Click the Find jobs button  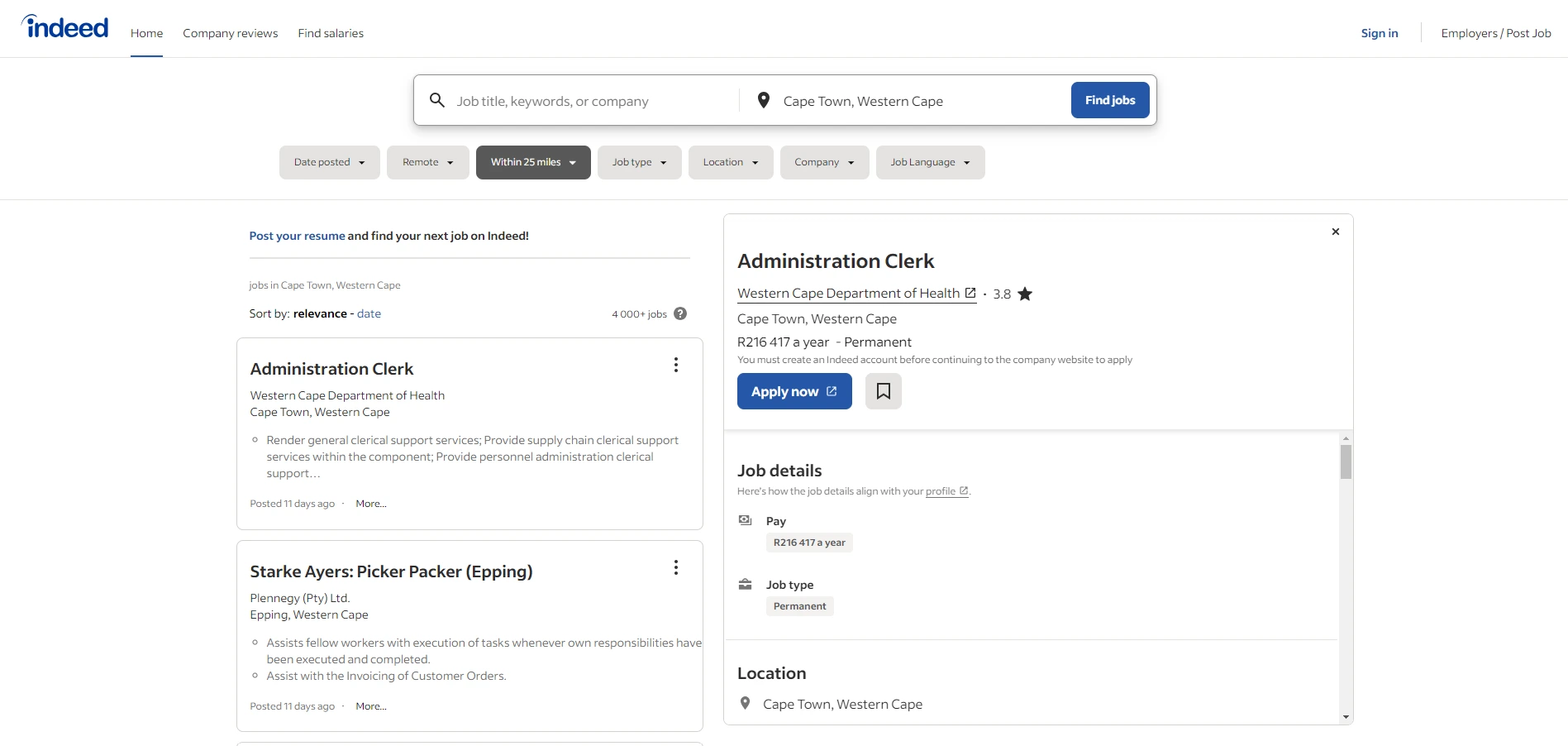click(x=1110, y=100)
